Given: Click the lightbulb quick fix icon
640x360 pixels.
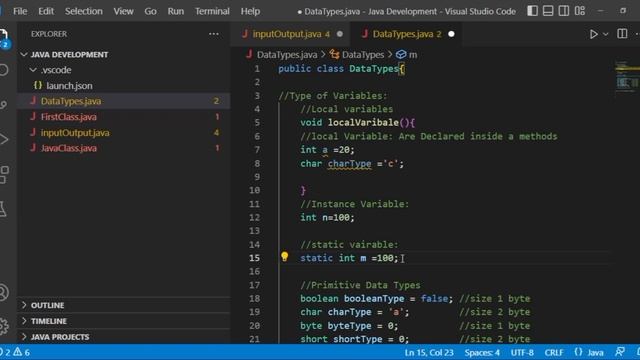Looking at the screenshot, I should coord(284,257).
